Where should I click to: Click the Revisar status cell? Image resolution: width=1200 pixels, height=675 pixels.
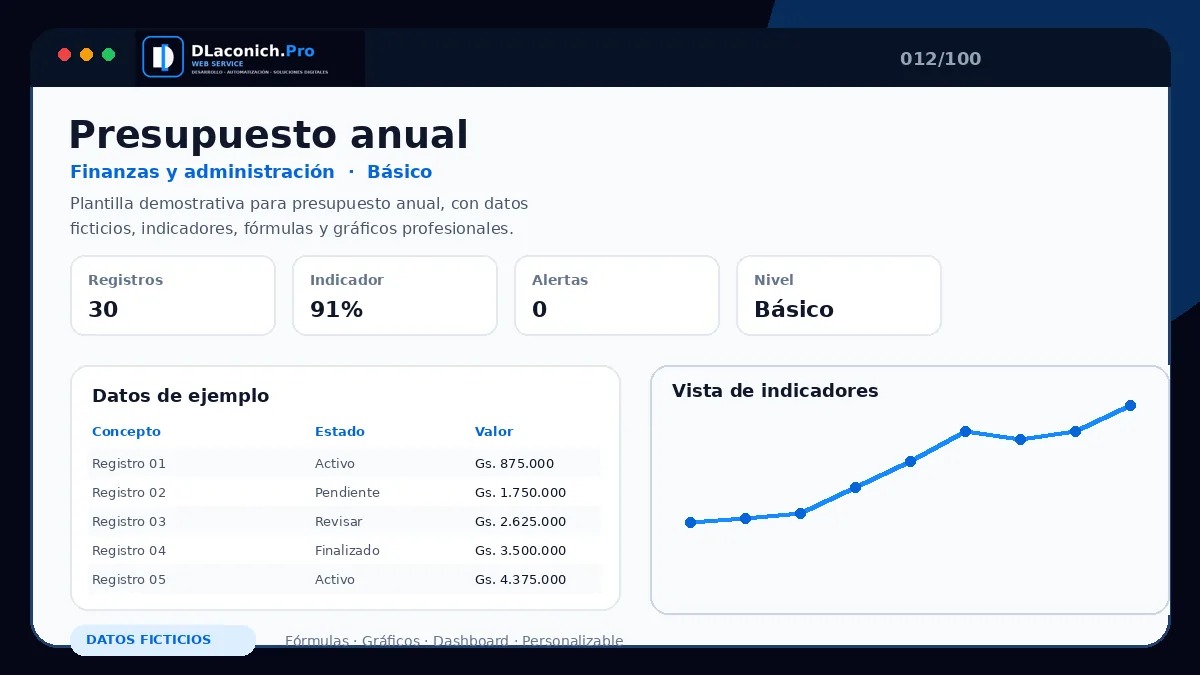point(339,522)
